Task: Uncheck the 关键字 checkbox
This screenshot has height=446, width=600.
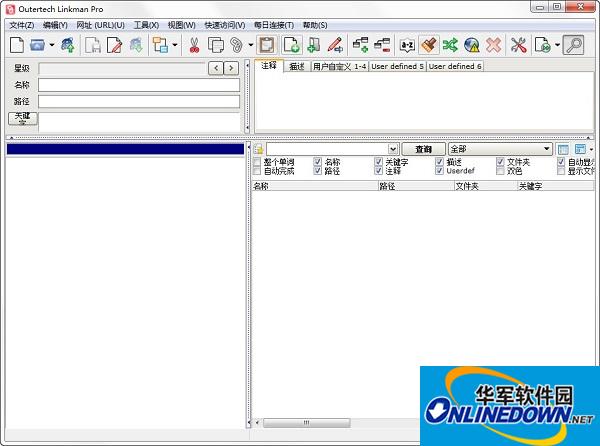Action: tap(379, 161)
